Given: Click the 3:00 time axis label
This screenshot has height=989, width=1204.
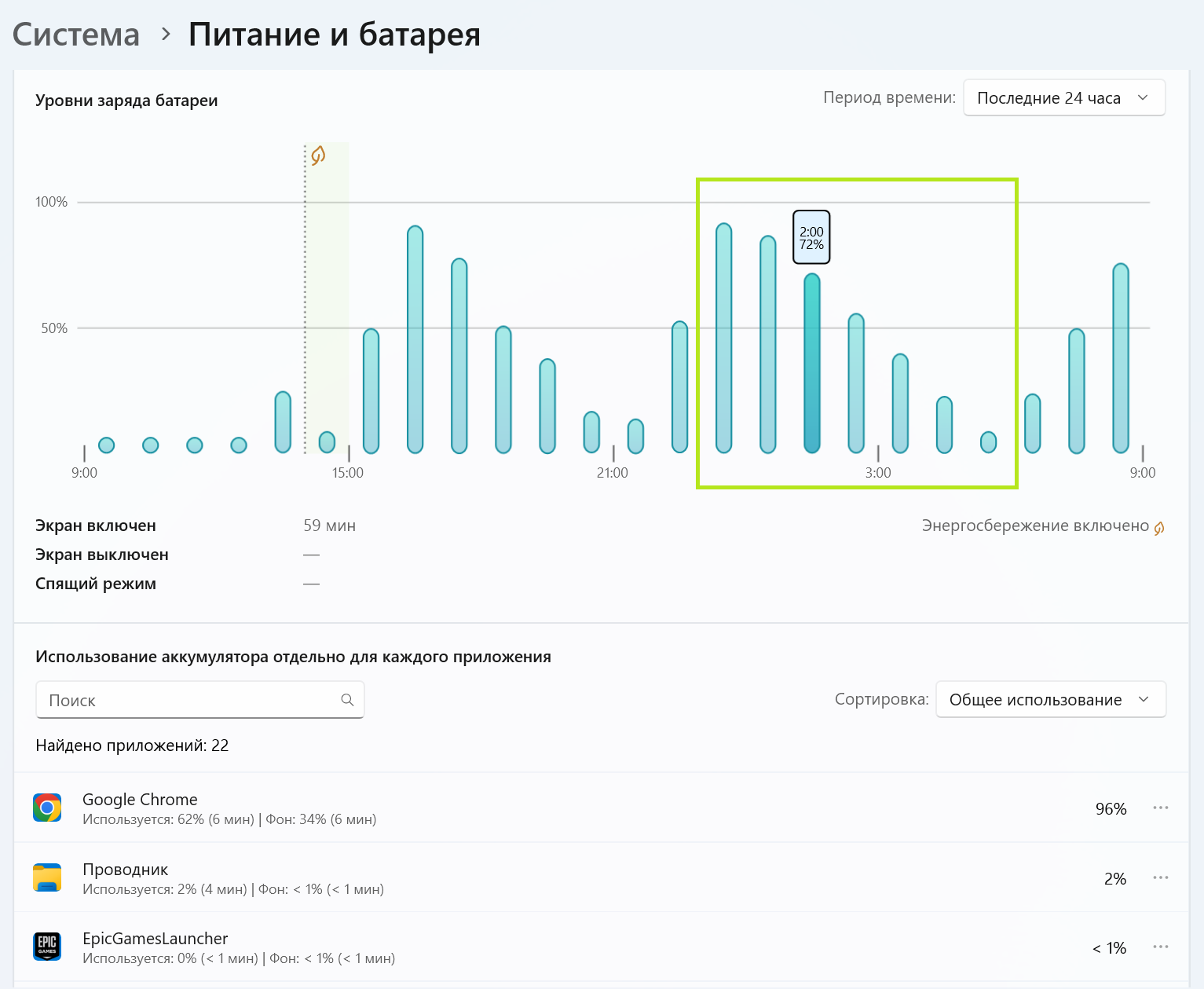Looking at the screenshot, I should [878, 473].
